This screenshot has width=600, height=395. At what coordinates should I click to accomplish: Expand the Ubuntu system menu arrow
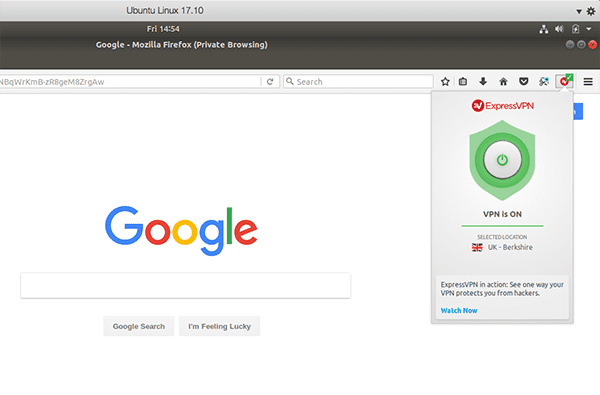tap(589, 29)
